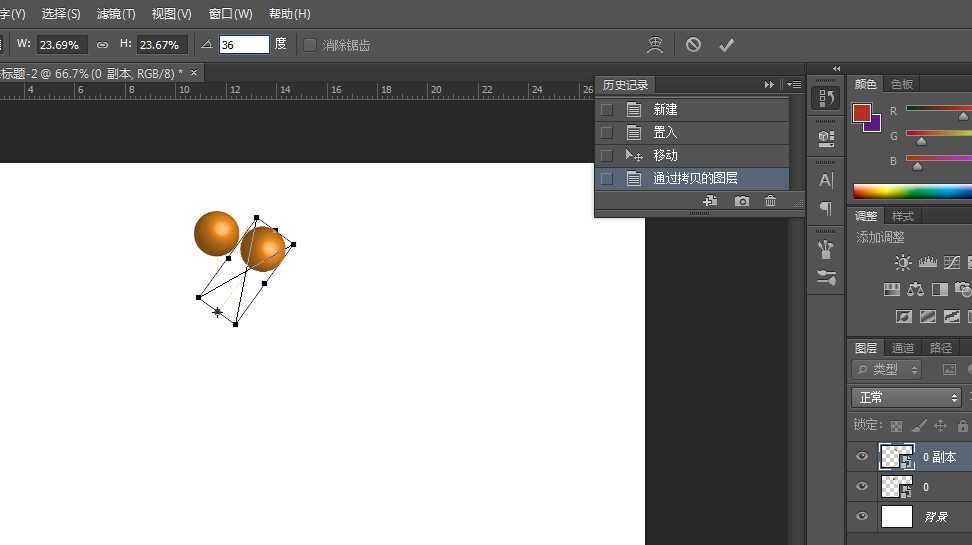Click the red foreground color swatch

[861, 113]
